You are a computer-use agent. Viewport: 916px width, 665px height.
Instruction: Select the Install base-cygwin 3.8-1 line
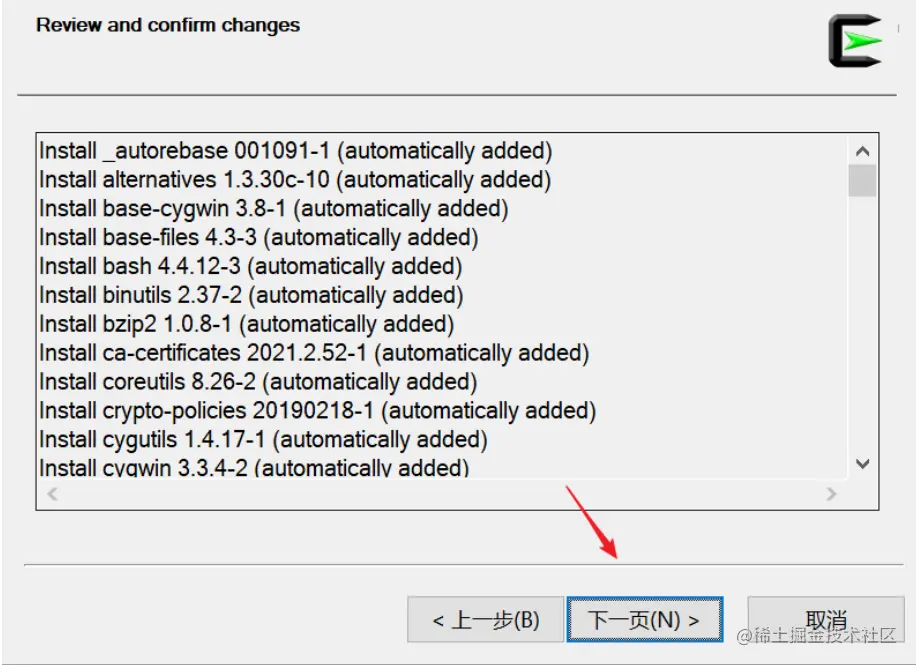tap(273, 209)
